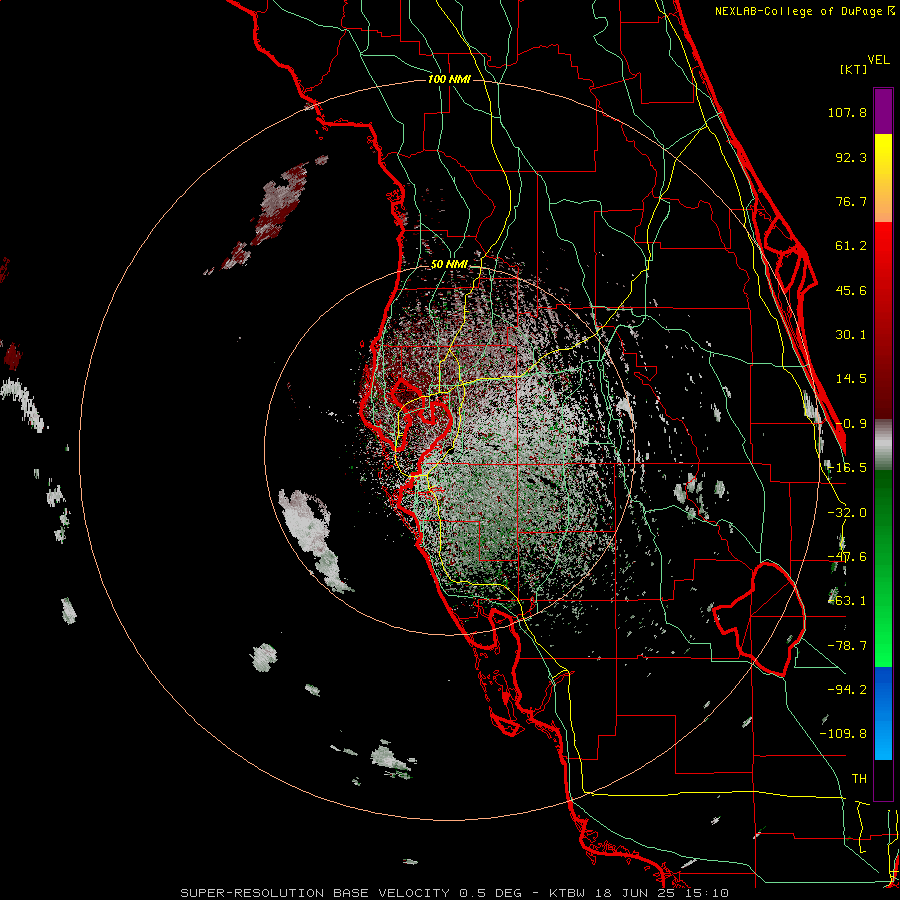Select the 45.6 velocity scale value
900x900 pixels.
click(851, 290)
